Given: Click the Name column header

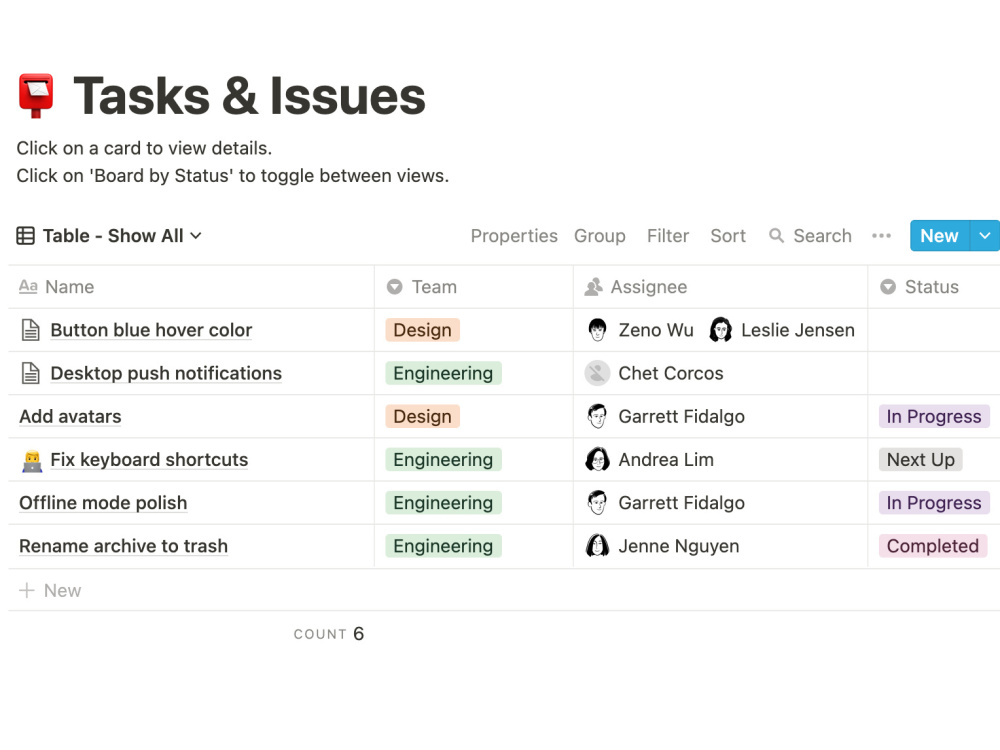Looking at the screenshot, I should (x=191, y=287).
